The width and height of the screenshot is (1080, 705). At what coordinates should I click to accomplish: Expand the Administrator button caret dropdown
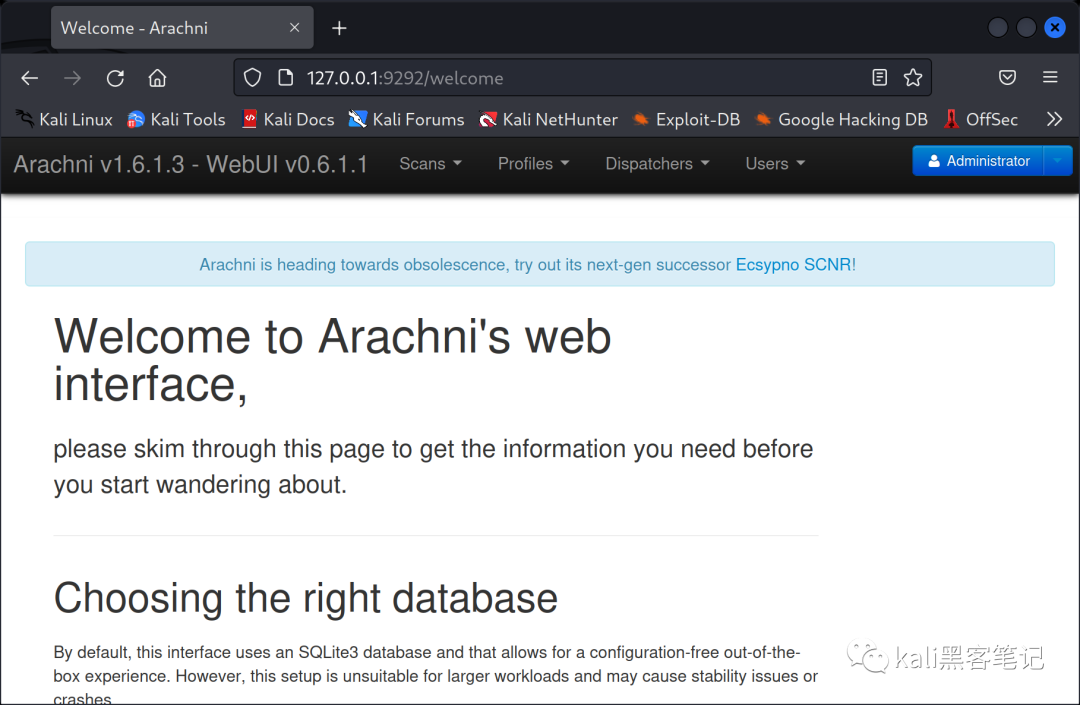[1058, 161]
